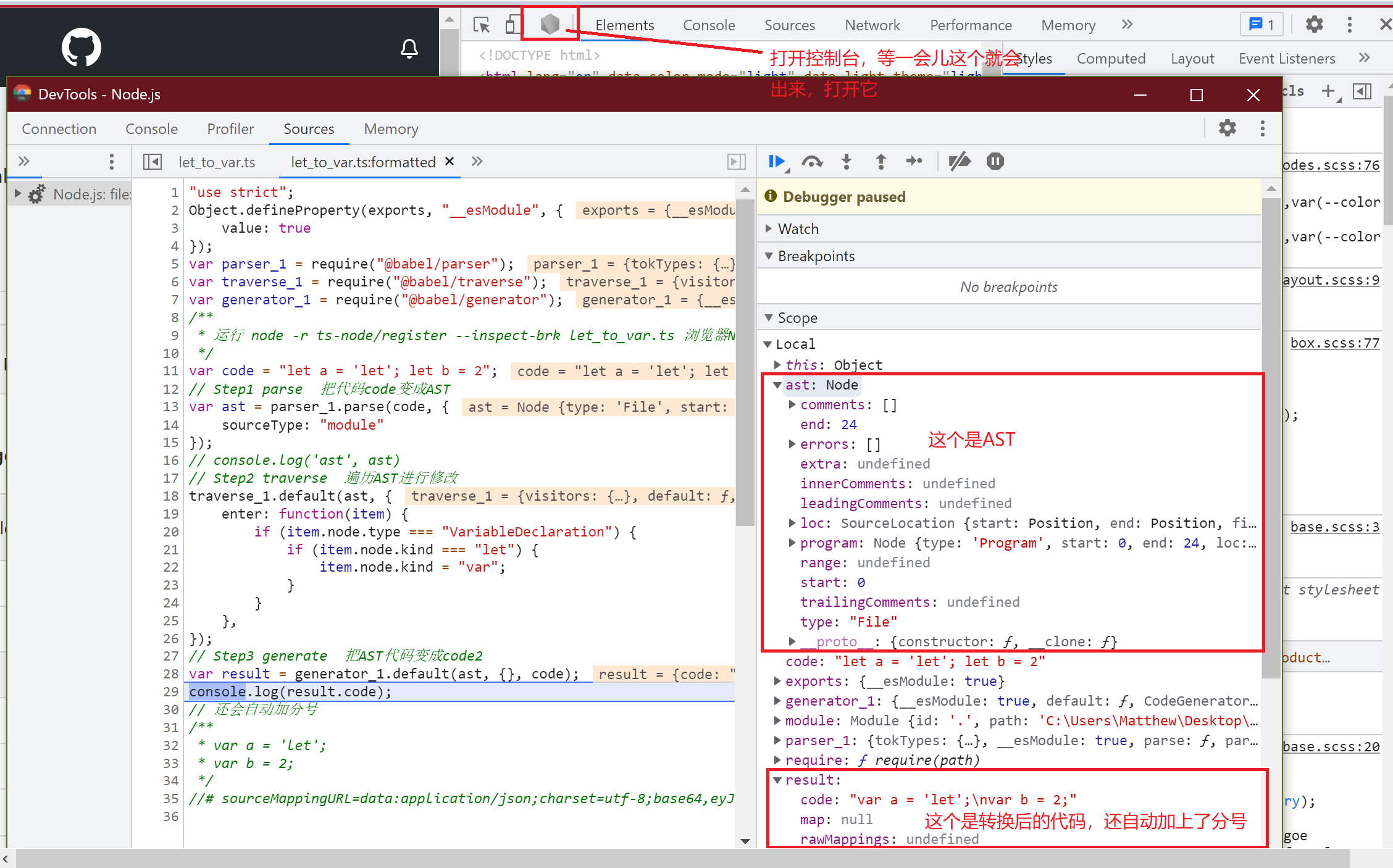Toggle the Scope section visibility
Viewport: 1393px width, 868px height.
(798, 317)
